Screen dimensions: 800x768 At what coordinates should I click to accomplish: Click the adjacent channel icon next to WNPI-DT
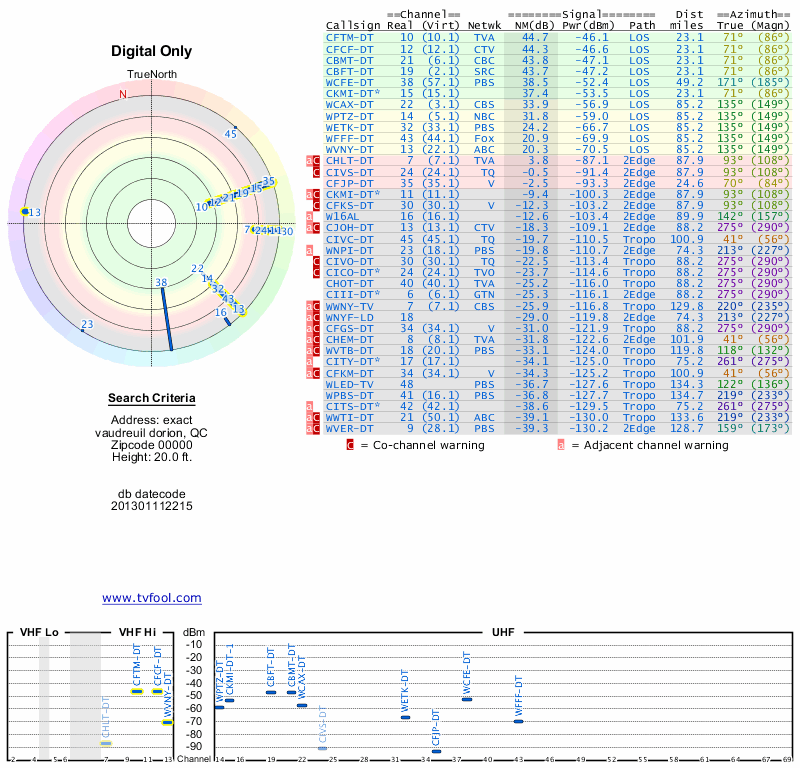[x=310, y=250]
